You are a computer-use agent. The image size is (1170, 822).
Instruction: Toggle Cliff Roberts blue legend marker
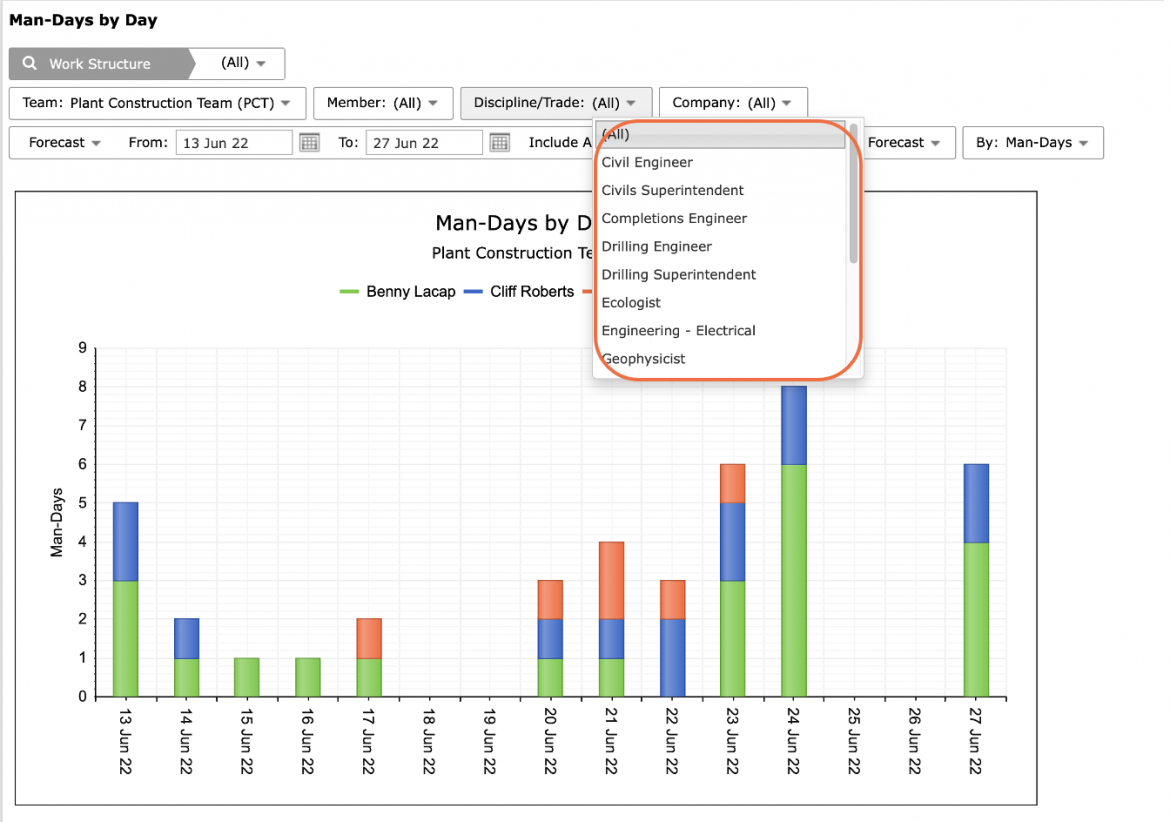[x=473, y=292]
